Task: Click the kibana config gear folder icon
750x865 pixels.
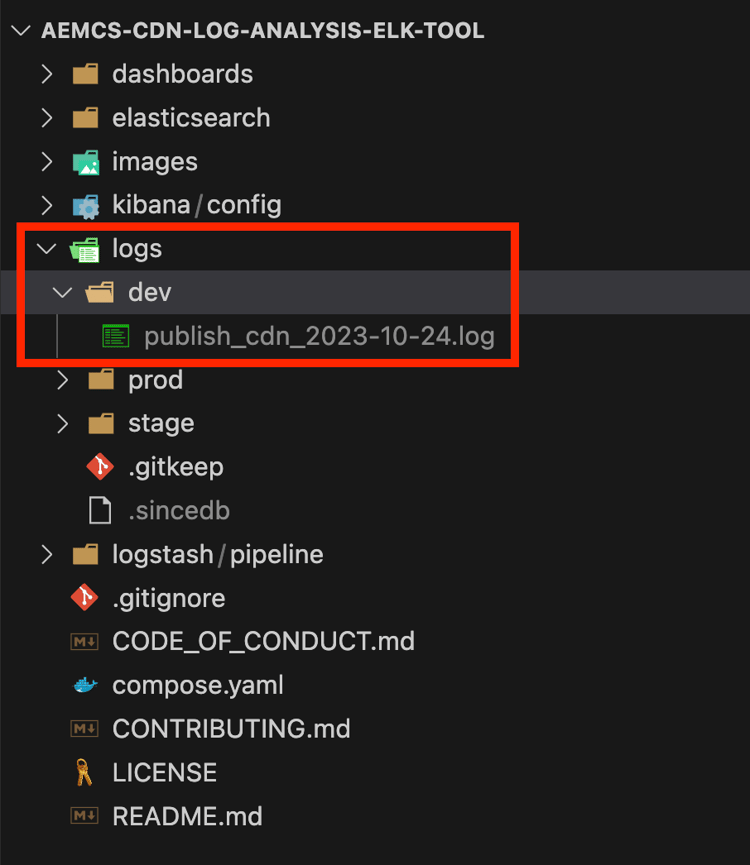Action: point(86,206)
